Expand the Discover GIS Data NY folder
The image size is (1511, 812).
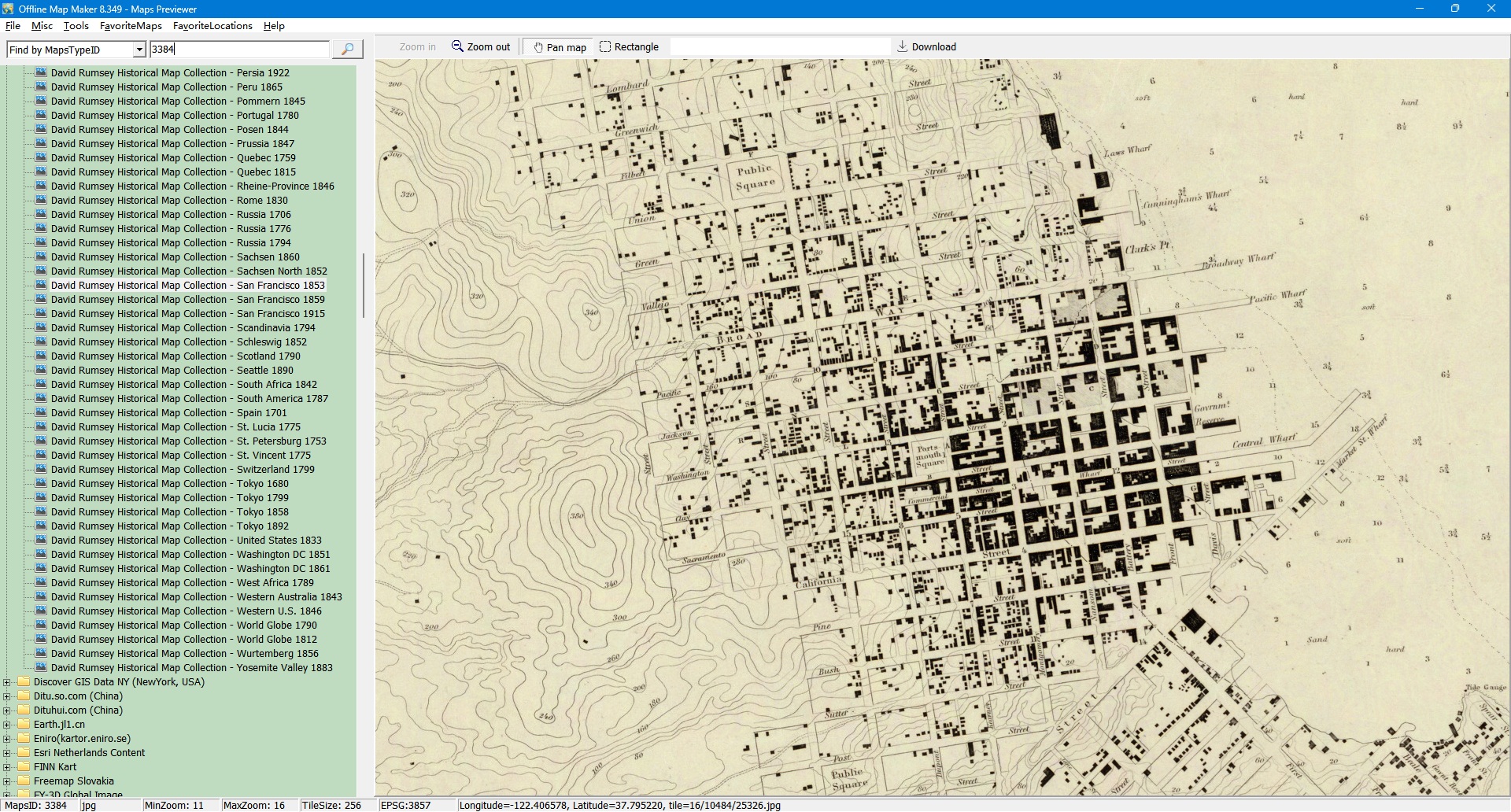coord(7,682)
